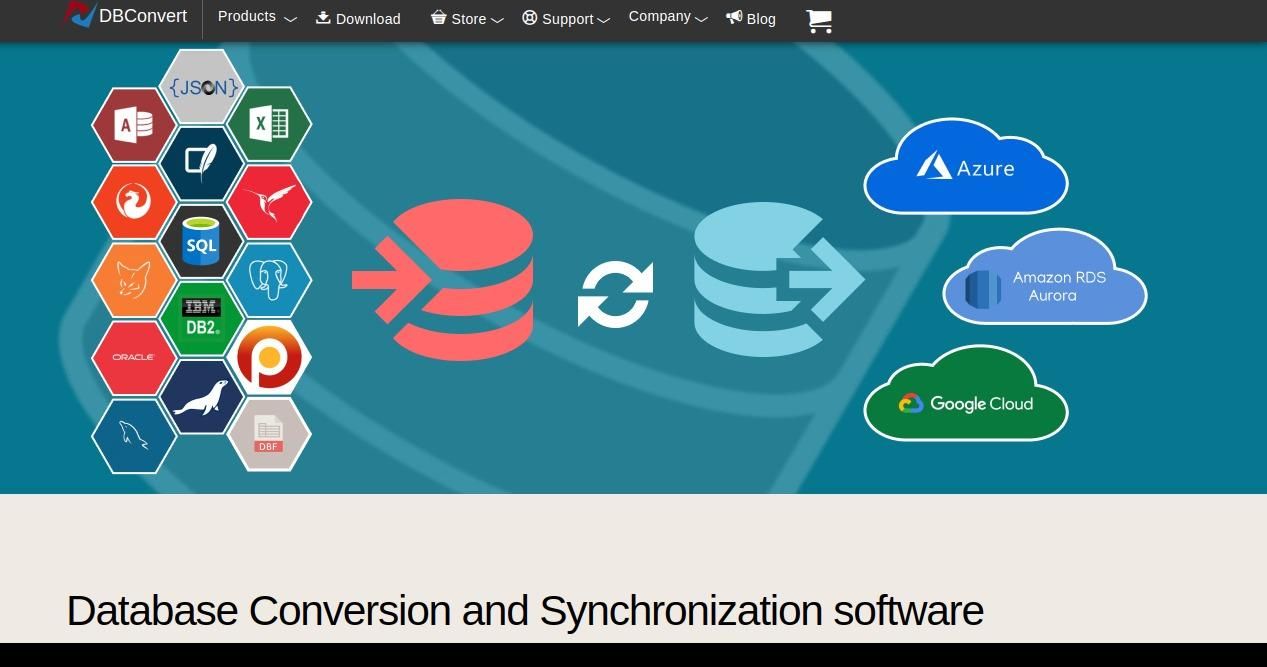Go to the Blog page
Screen dimensions: 1267x667
tap(751, 18)
